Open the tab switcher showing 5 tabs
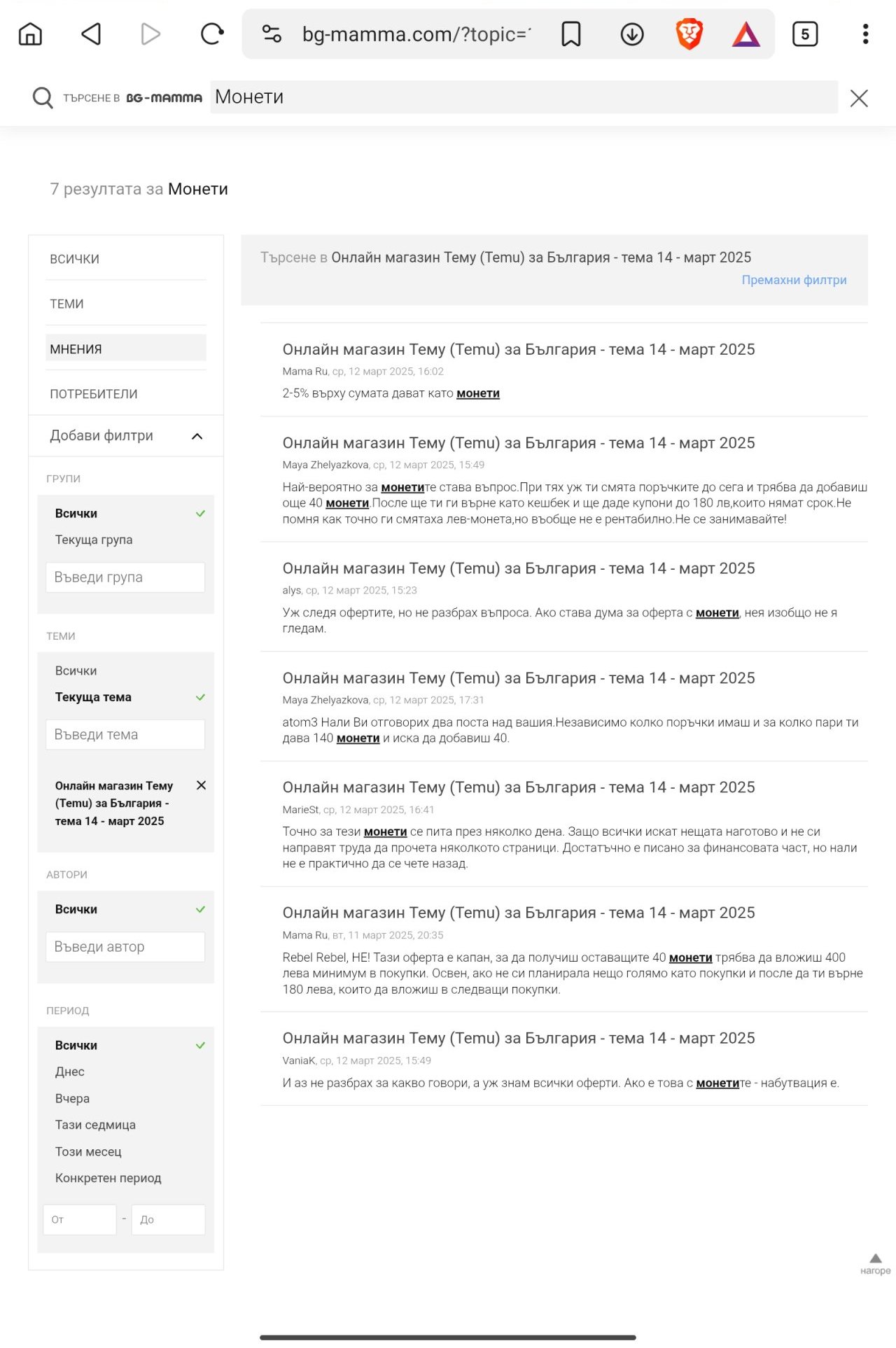The image size is (896, 1348). tap(804, 34)
